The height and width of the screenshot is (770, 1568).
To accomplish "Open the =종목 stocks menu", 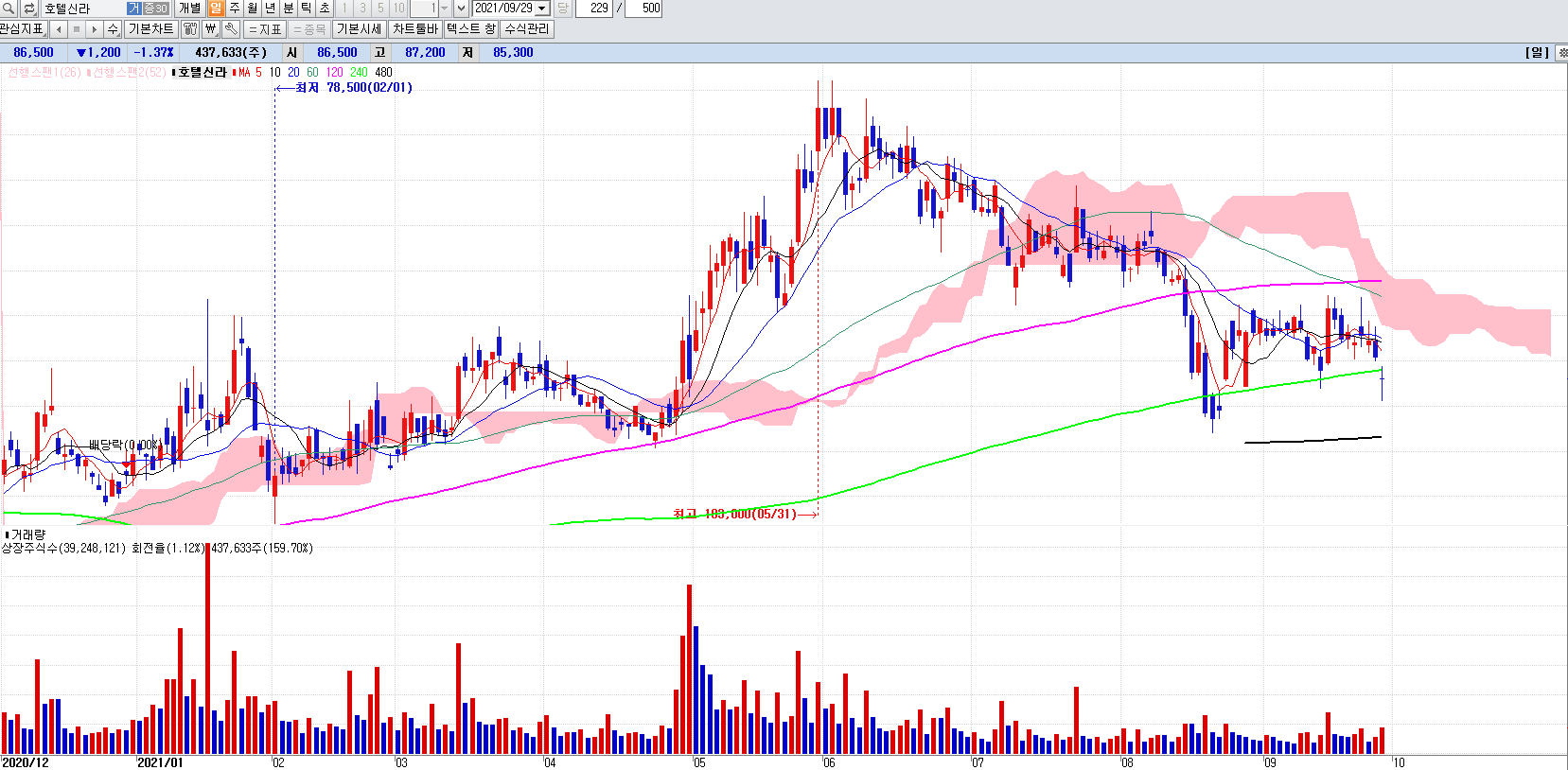I will 309,29.
